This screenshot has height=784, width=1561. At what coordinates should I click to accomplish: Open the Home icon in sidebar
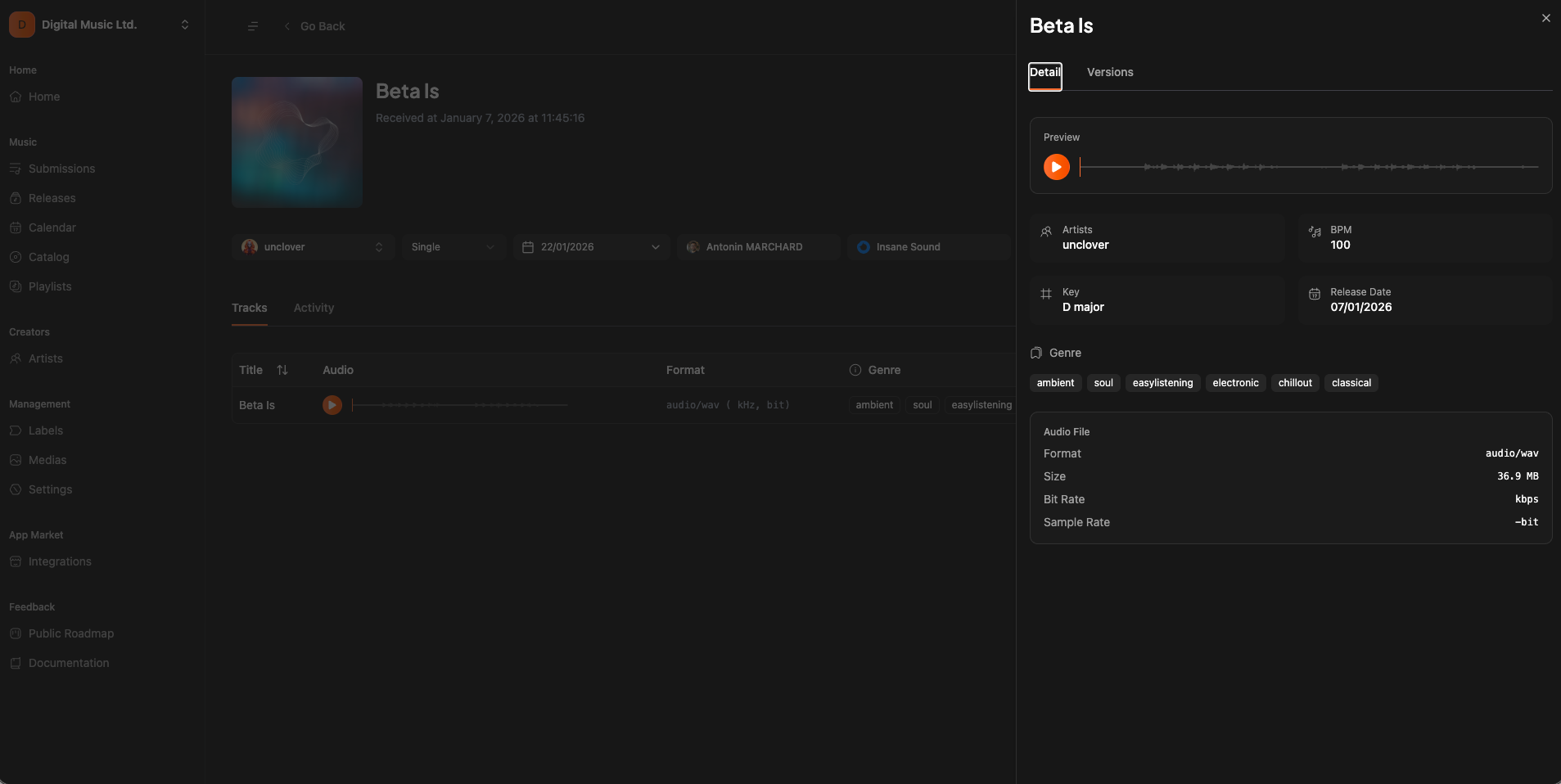pyautogui.click(x=16, y=97)
